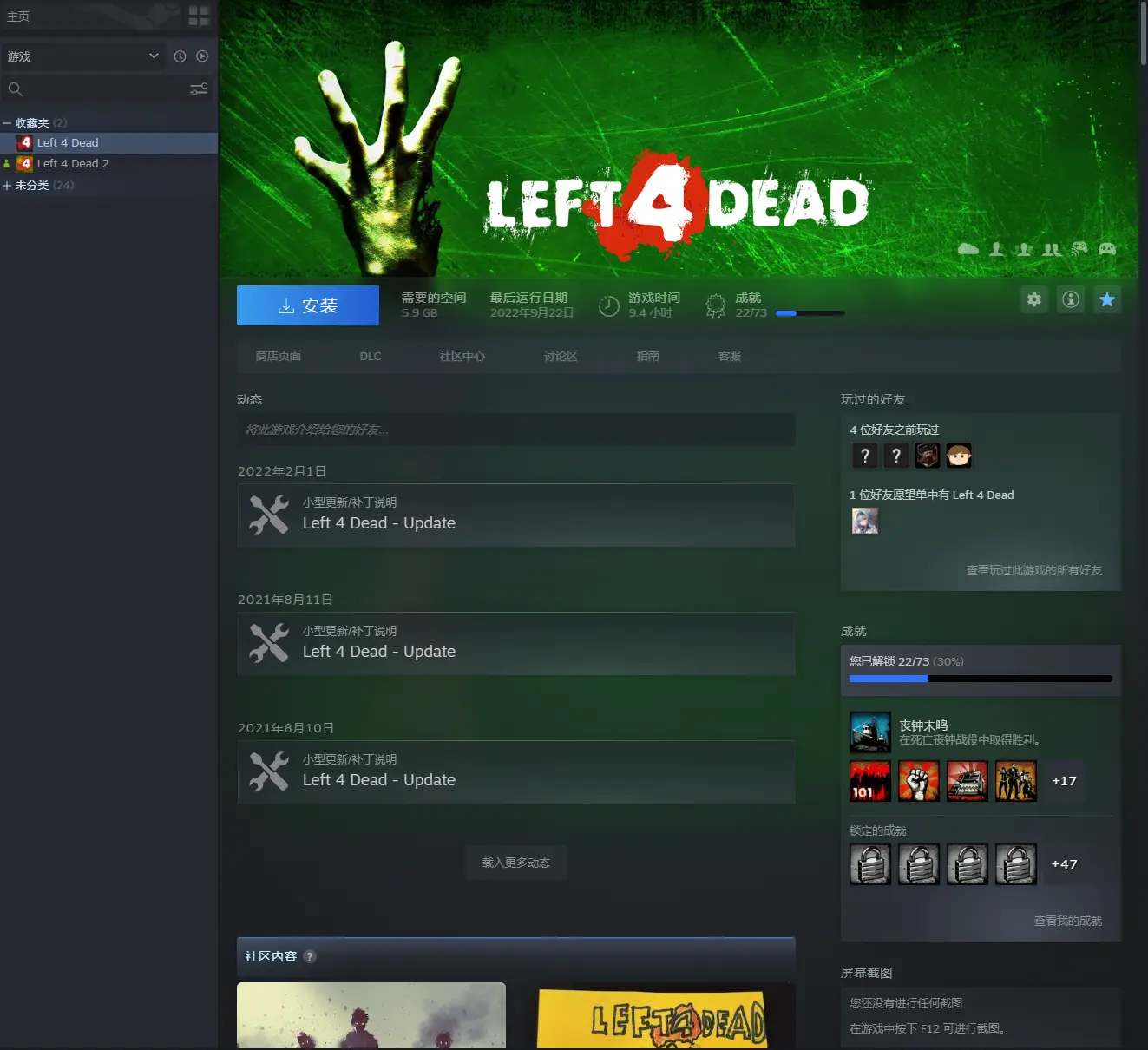
Task: Open the update news below 2021年8月11日
Action: coord(516,644)
